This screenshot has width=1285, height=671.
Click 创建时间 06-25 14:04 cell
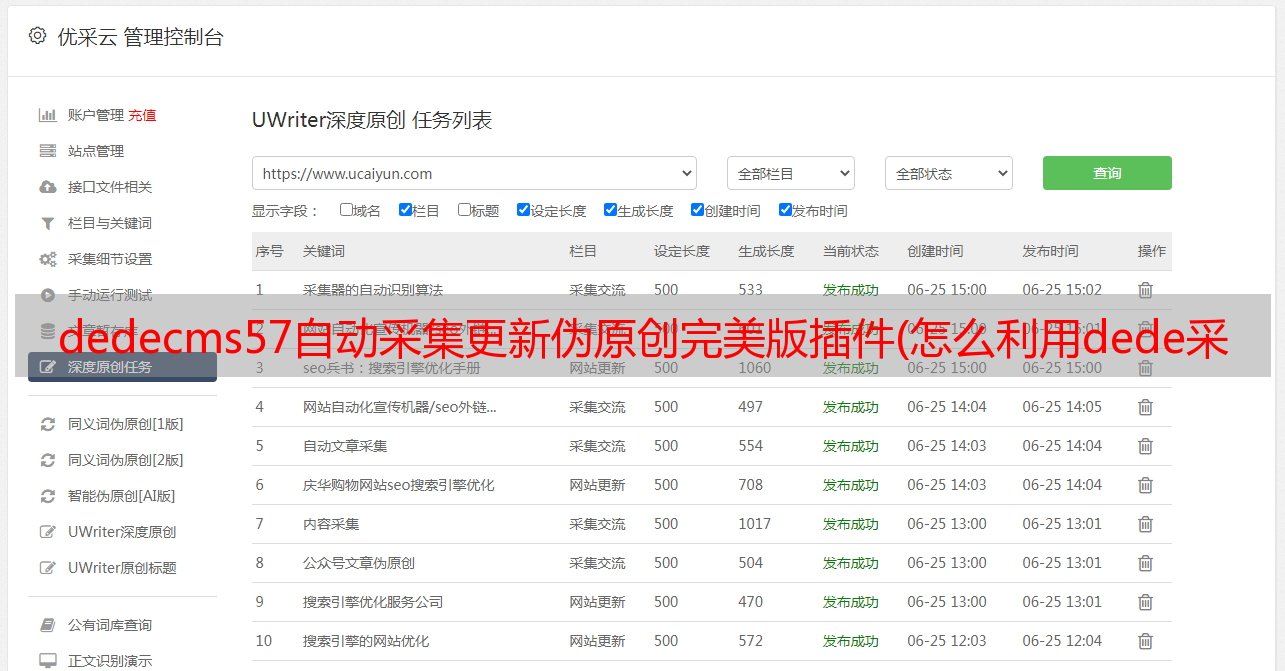pos(947,407)
